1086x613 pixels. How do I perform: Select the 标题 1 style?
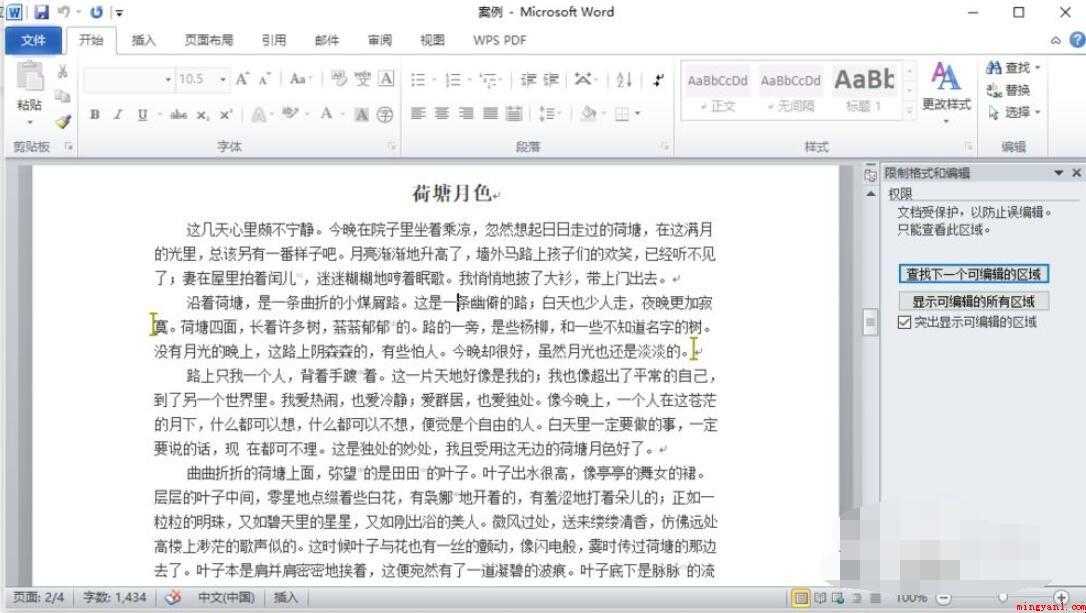pyautogui.click(x=863, y=90)
